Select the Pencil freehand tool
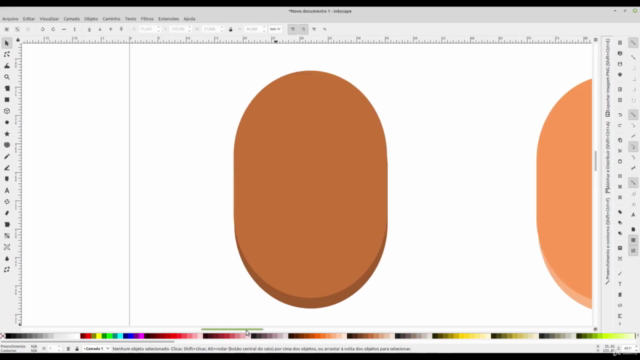 [7, 156]
